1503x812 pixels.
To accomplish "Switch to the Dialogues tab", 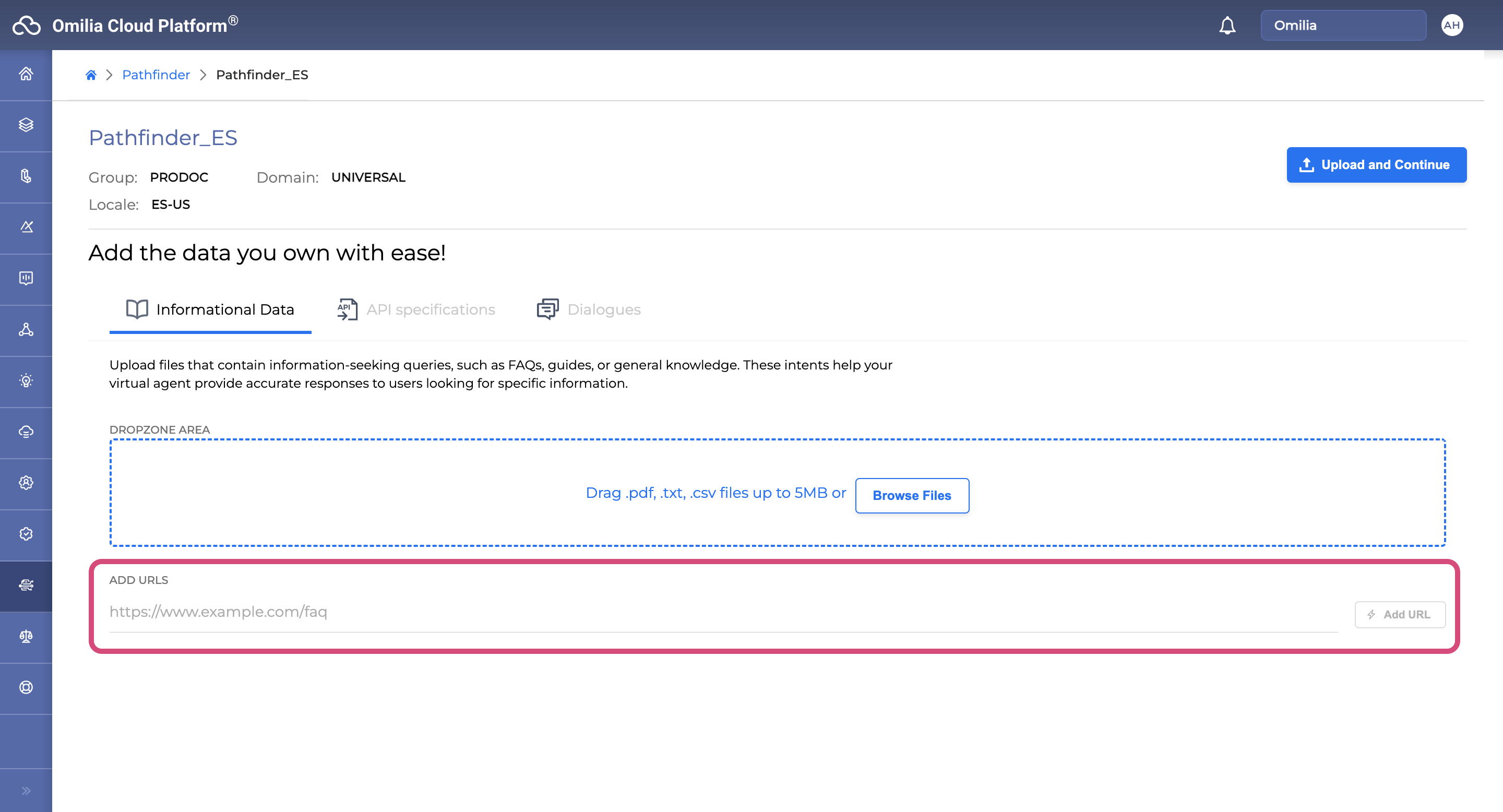I will click(589, 310).
